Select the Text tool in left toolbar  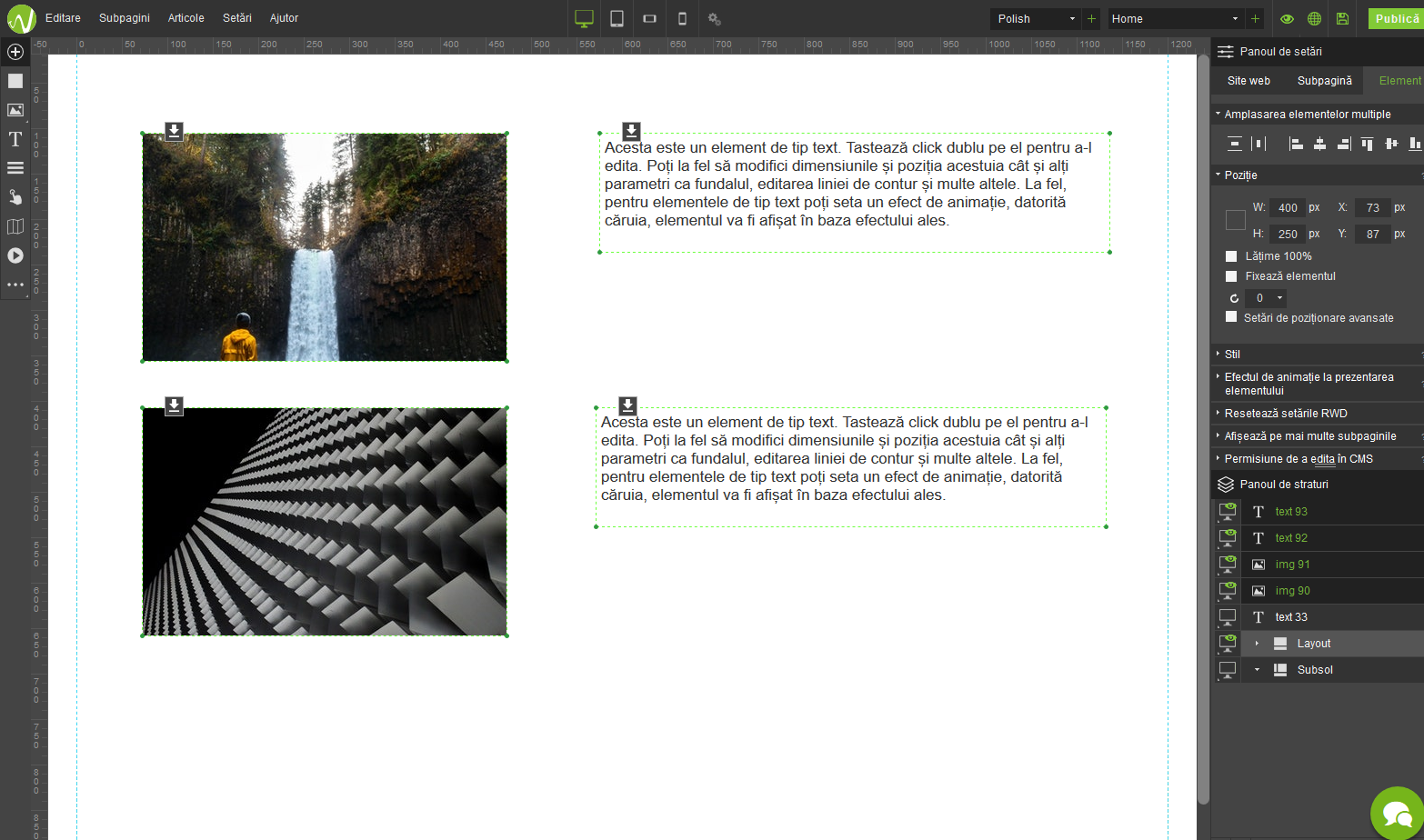click(15, 139)
